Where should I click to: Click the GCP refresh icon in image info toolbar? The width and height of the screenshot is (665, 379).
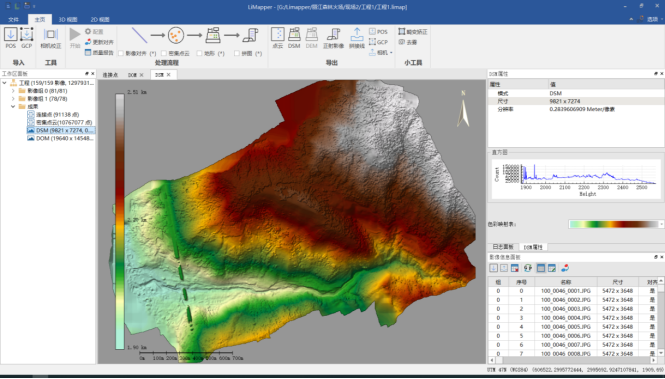(x=528, y=268)
